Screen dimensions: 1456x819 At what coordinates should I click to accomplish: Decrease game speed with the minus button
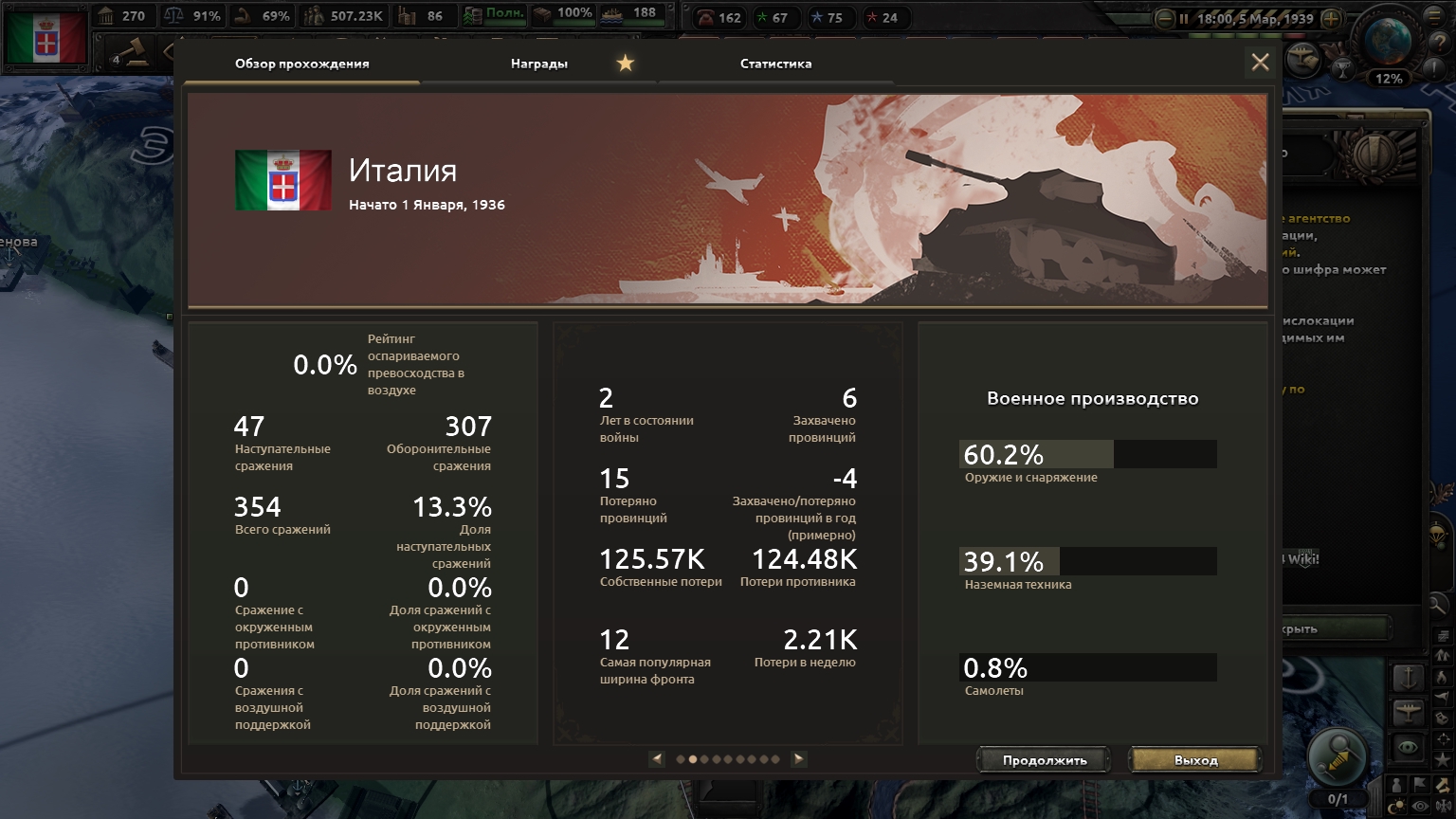1165,18
